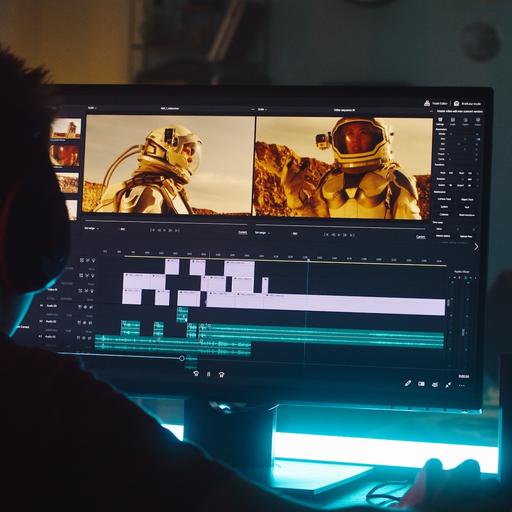Open the three-dots more menu at bottom right

(x=462, y=386)
